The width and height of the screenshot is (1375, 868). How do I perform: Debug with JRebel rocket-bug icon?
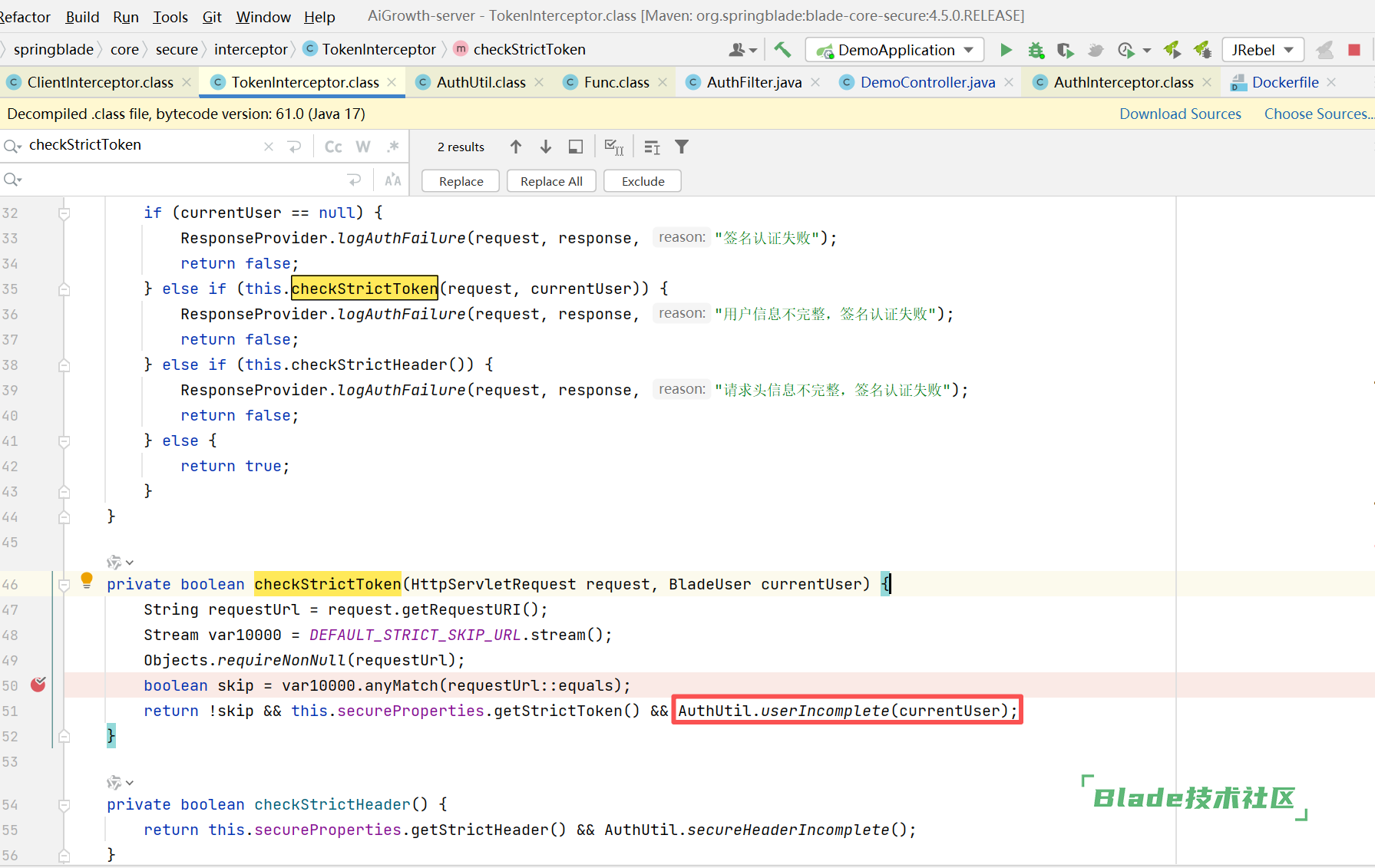click(1201, 50)
